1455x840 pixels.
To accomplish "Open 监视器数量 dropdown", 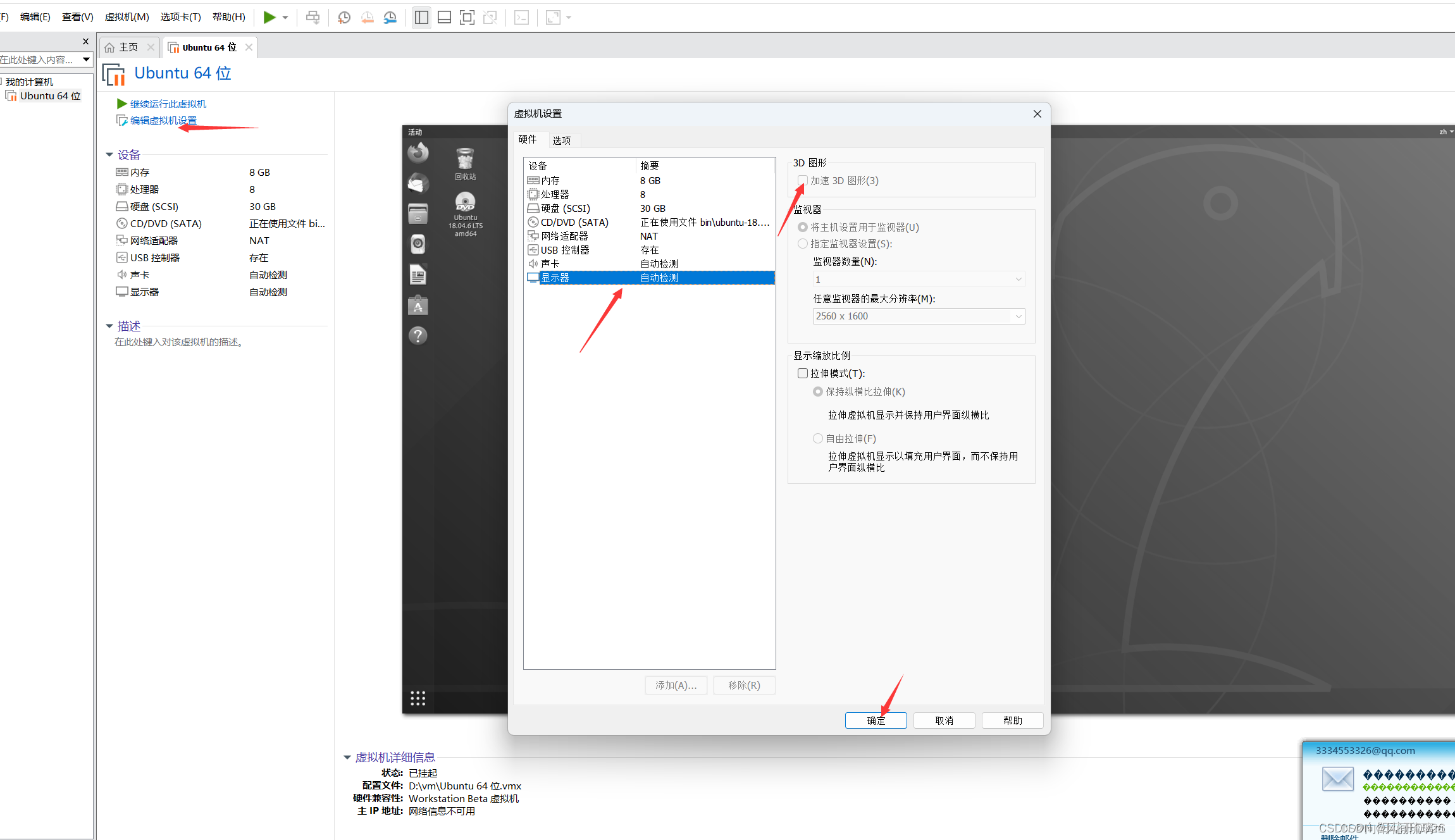I will (x=919, y=280).
